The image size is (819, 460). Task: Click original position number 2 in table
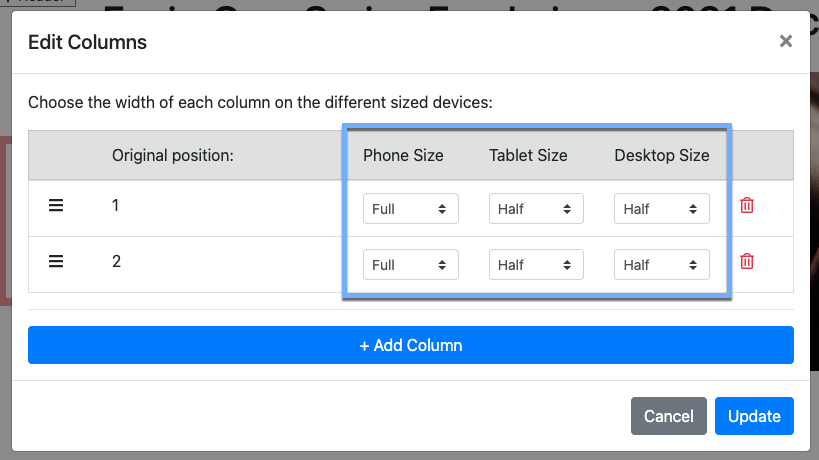click(116, 261)
